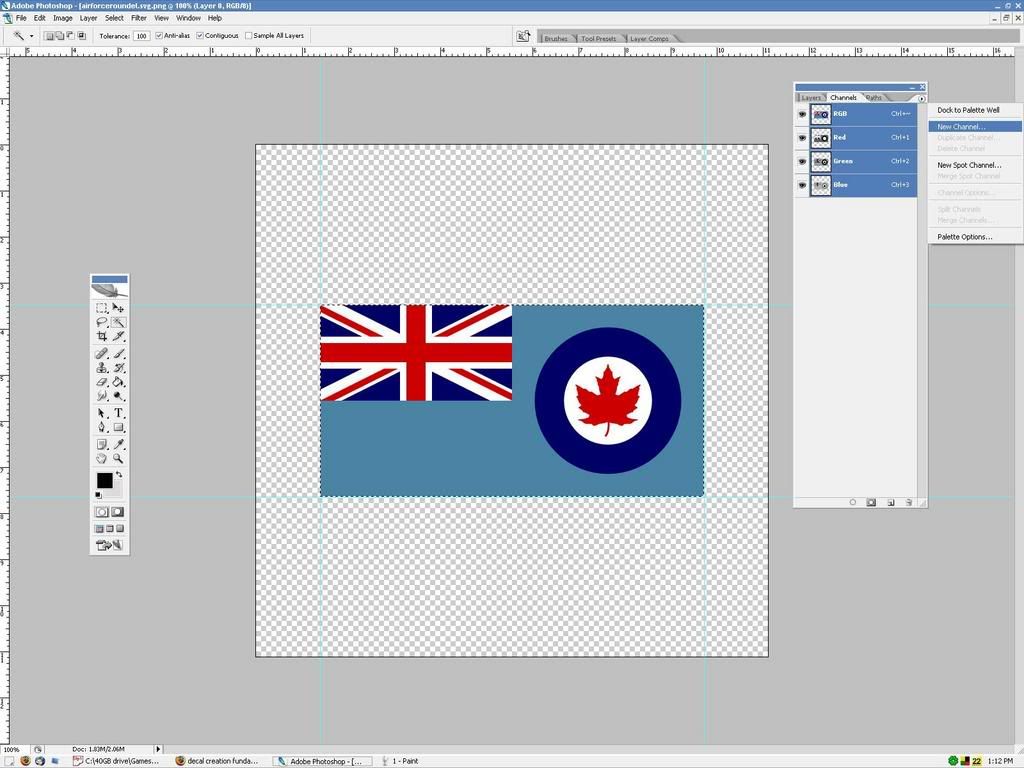Select the Slice tool
Screen dimensions: 1024x768
[x=118, y=336]
